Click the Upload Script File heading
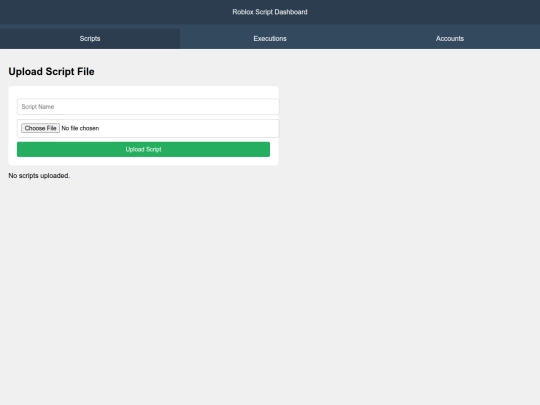 (51, 72)
